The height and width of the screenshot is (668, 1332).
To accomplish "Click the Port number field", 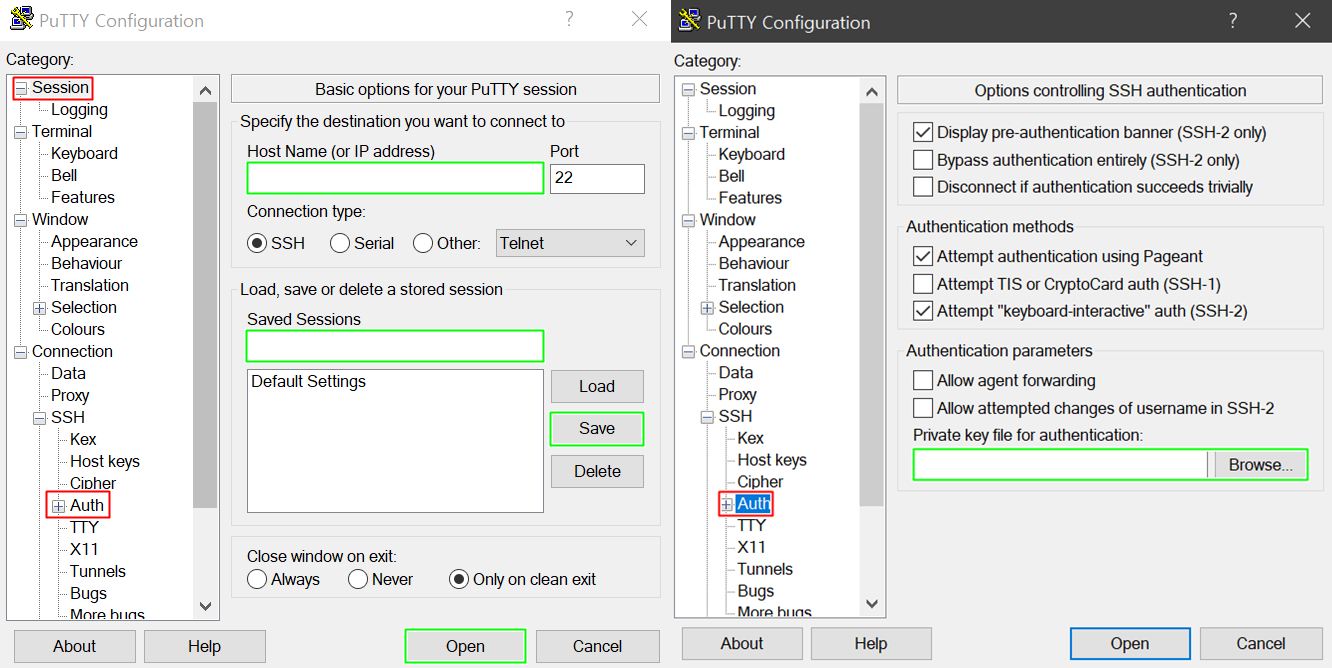I will pyautogui.click(x=597, y=179).
